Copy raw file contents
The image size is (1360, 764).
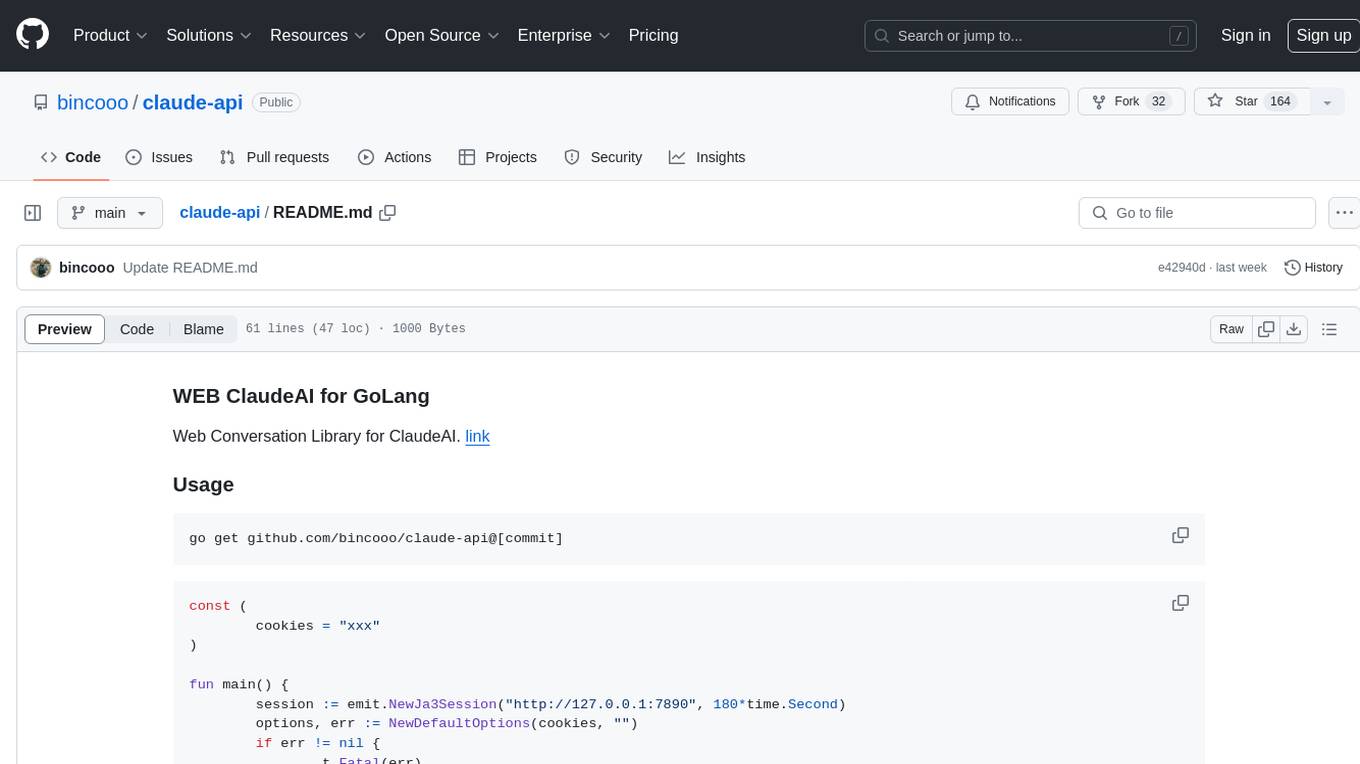tap(1266, 329)
